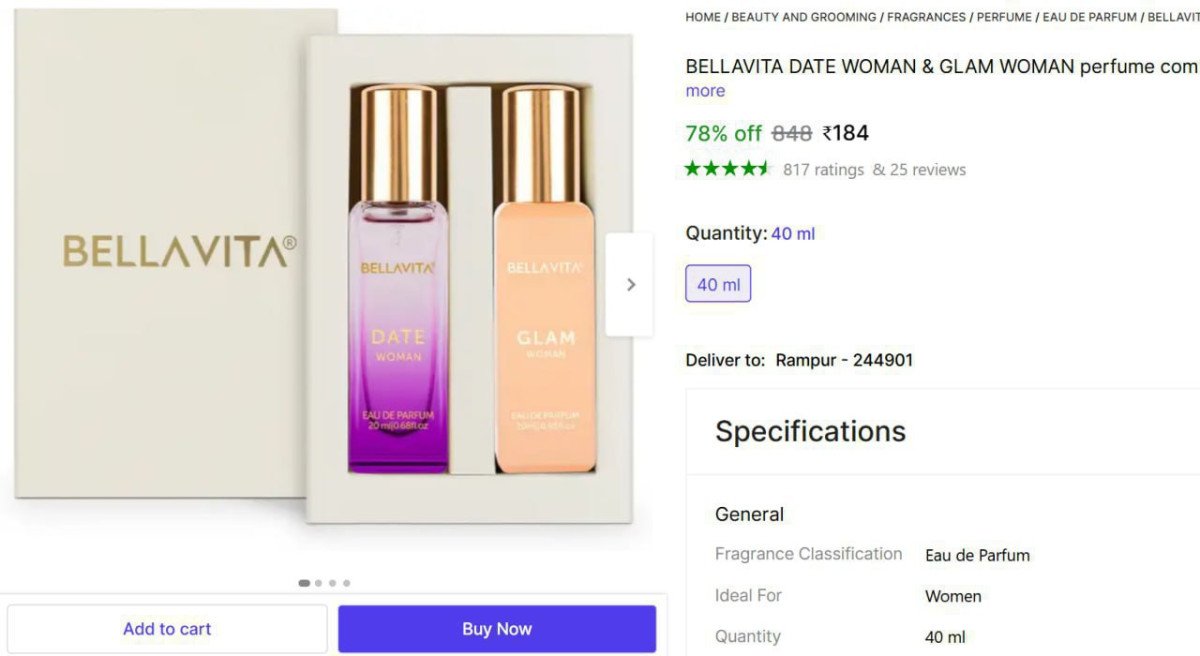Change the Rampur - 244901 delivery location

coord(844,360)
